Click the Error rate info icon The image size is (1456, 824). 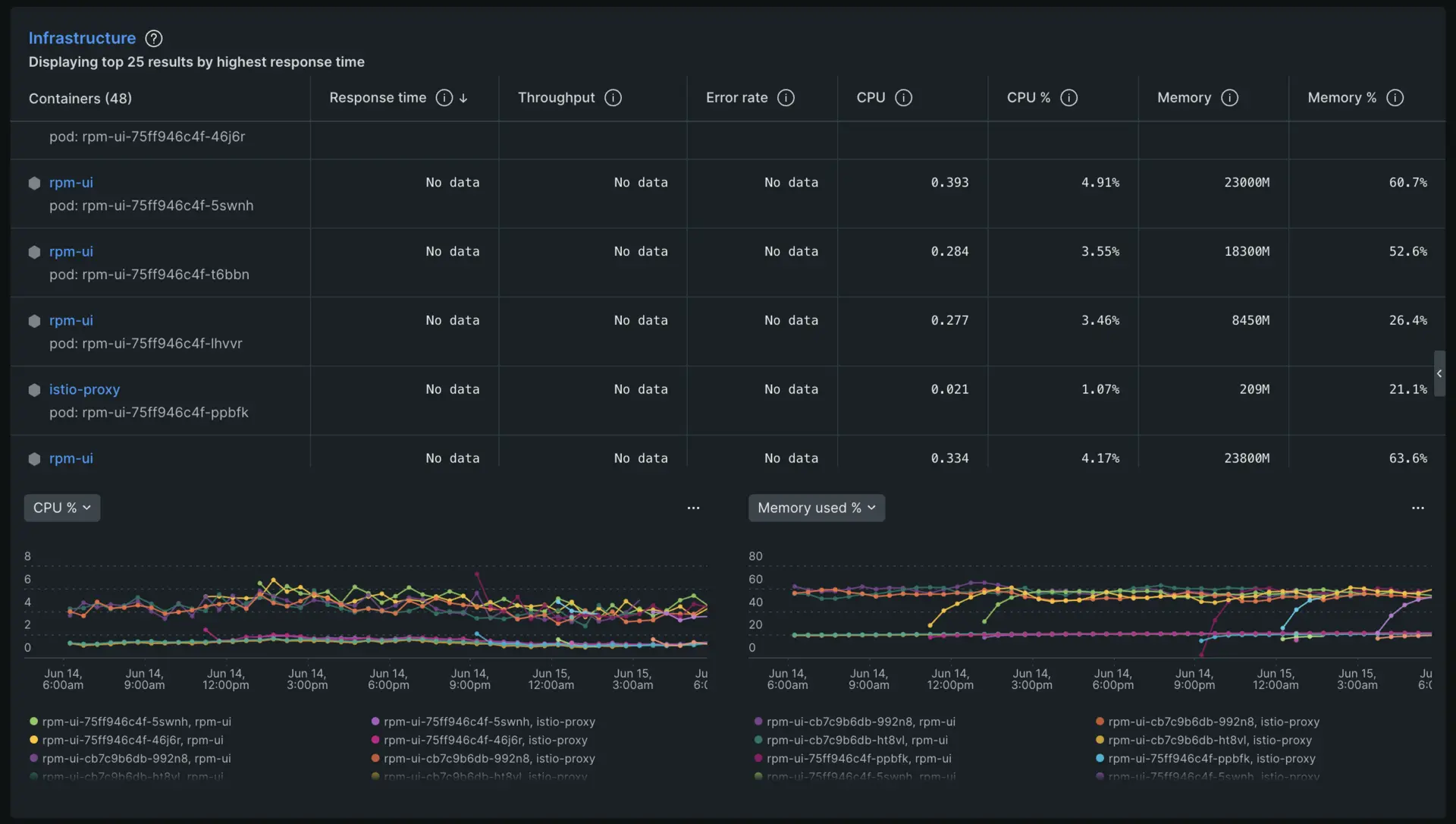pos(786,98)
